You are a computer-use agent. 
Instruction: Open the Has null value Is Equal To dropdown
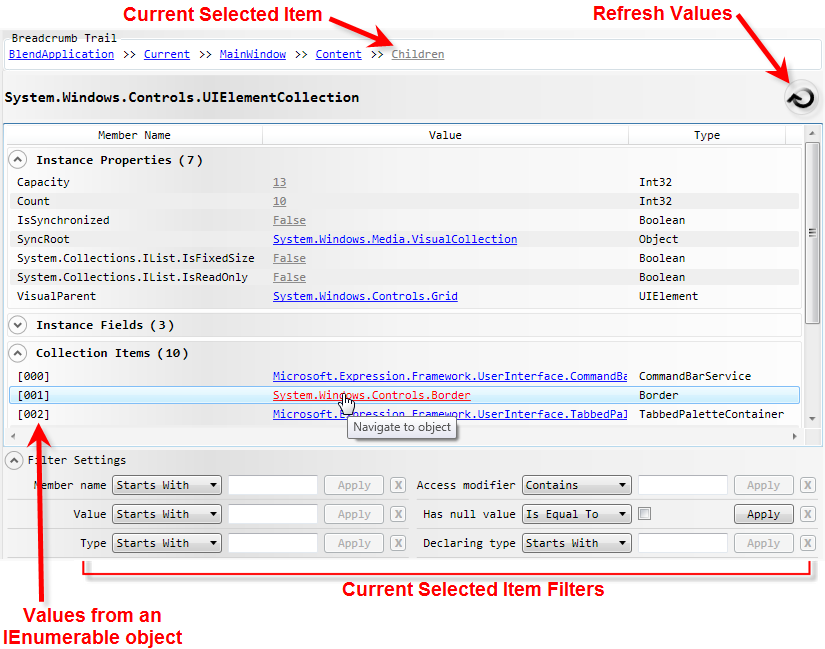[x=577, y=514]
